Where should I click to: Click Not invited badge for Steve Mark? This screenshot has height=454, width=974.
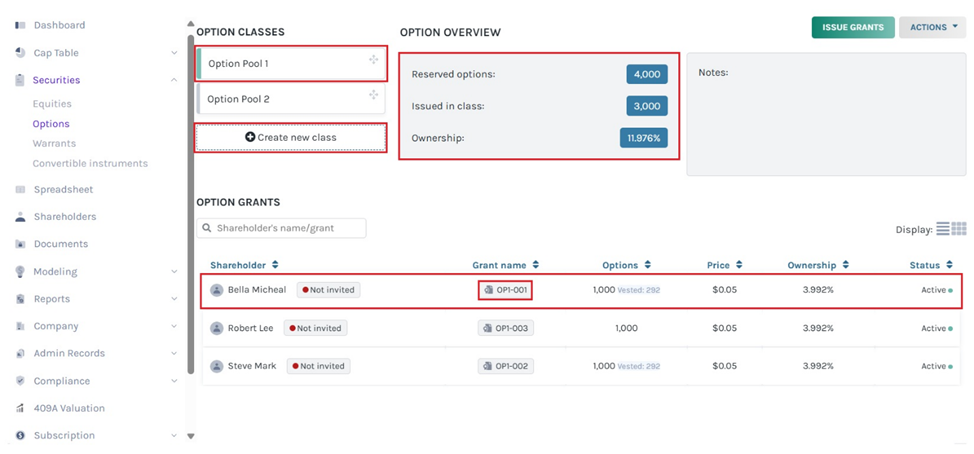click(x=319, y=366)
